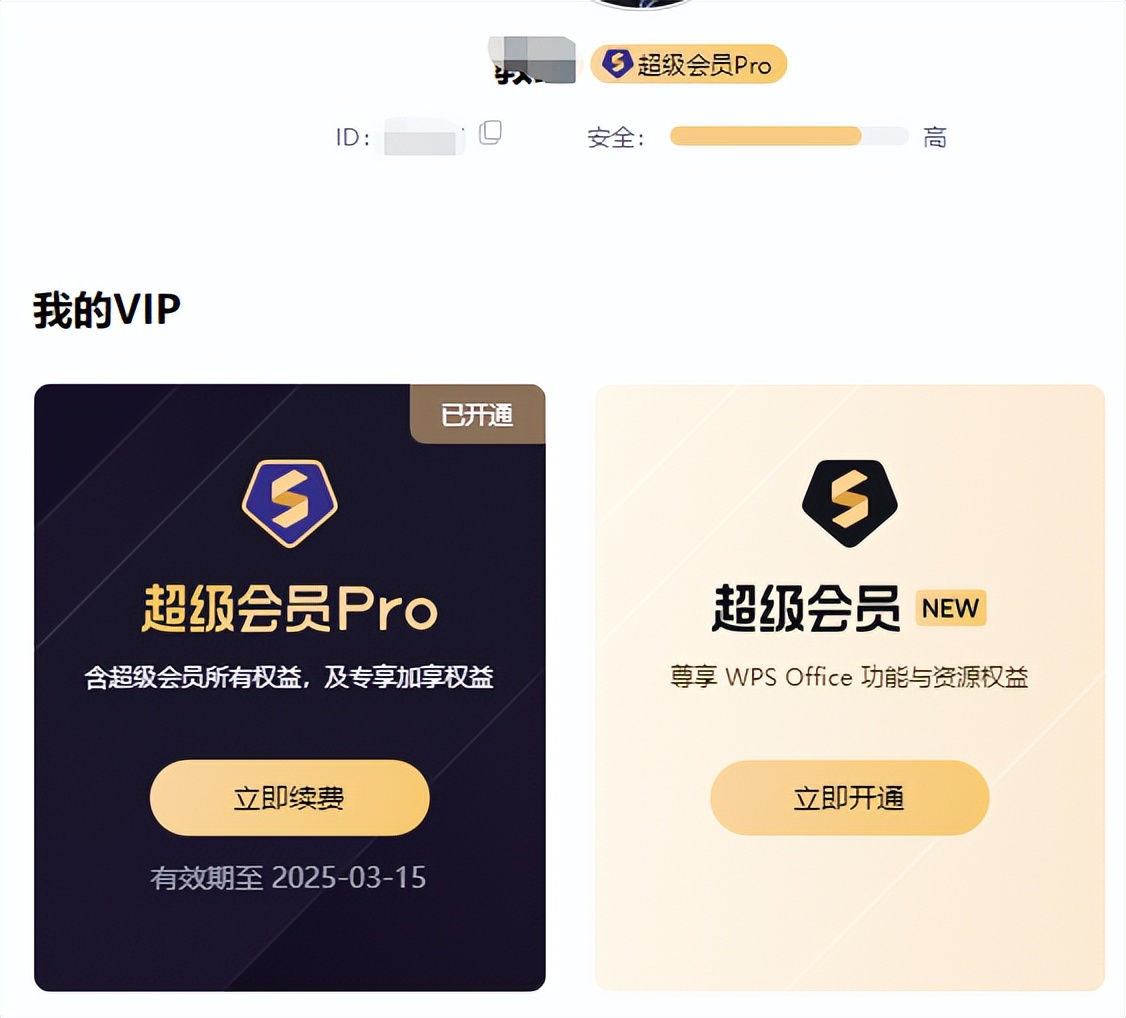1126x1018 pixels.
Task: Click the 已开通 corner tag
Action: pos(478,414)
